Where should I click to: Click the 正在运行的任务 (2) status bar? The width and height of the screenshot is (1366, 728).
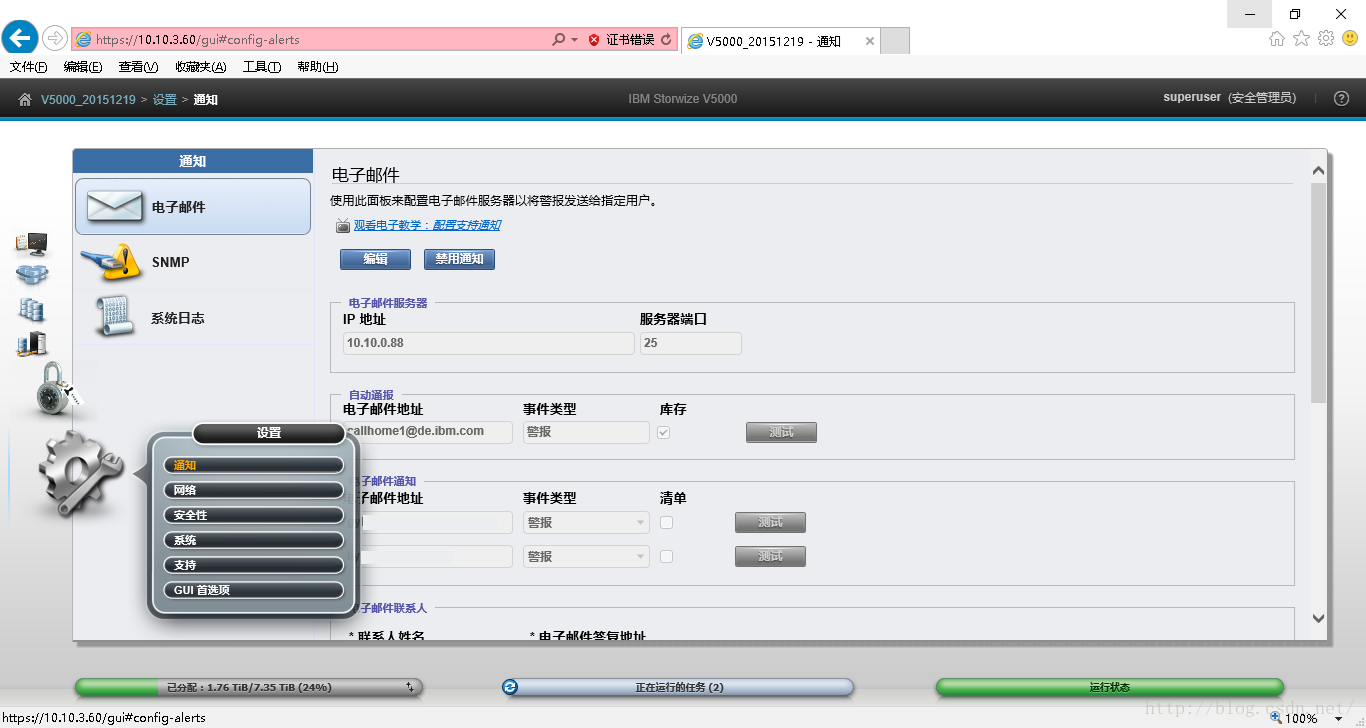pos(678,687)
